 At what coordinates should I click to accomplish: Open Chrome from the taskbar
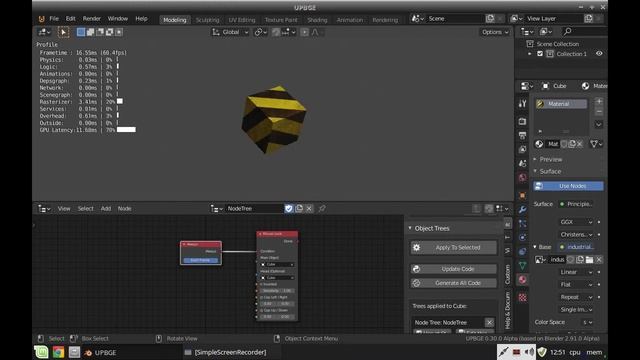pos(58,352)
